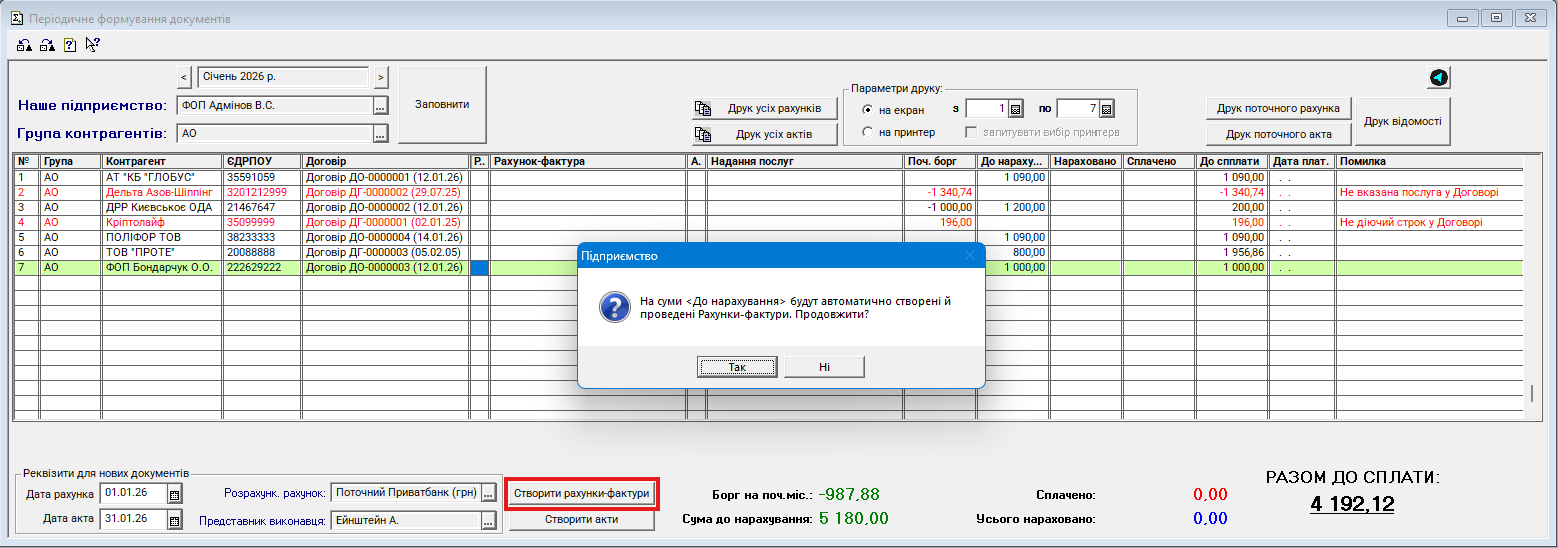Open calendar picker for Дата рахунка

174,494
